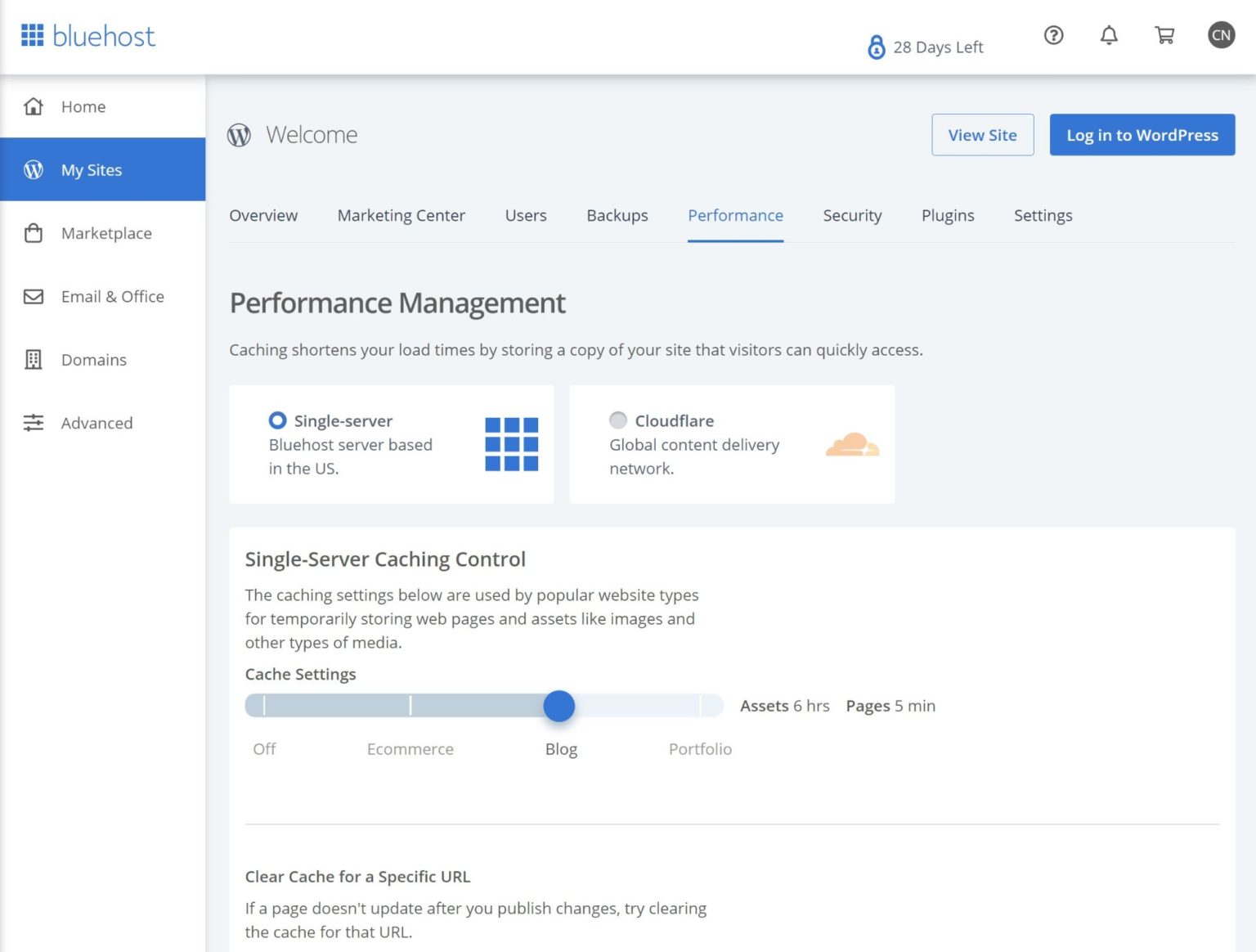This screenshot has height=952, width=1256.
Task: Set cache slider to Portfolio level
Action: click(x=701, y=706)
